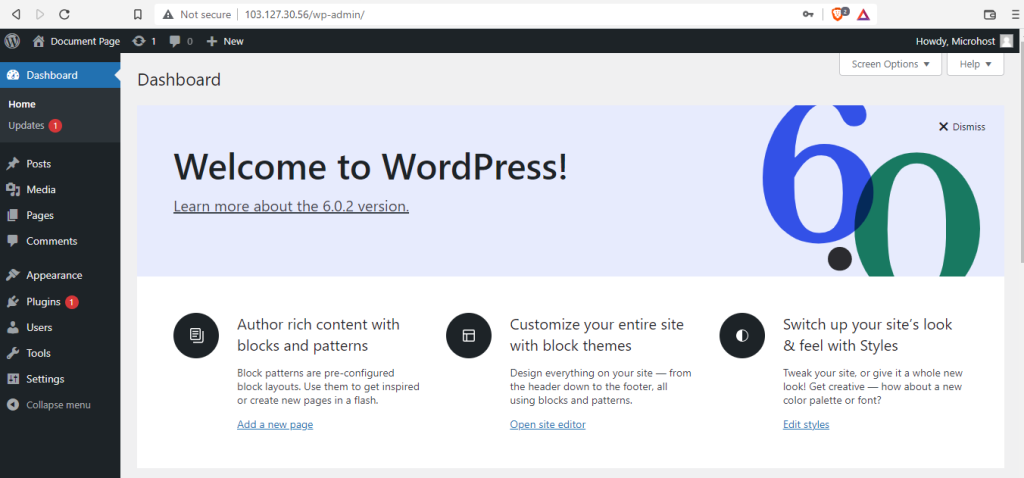Click the WordPress logo in admin bar
1024x478 pixels.
coord(12,41)
